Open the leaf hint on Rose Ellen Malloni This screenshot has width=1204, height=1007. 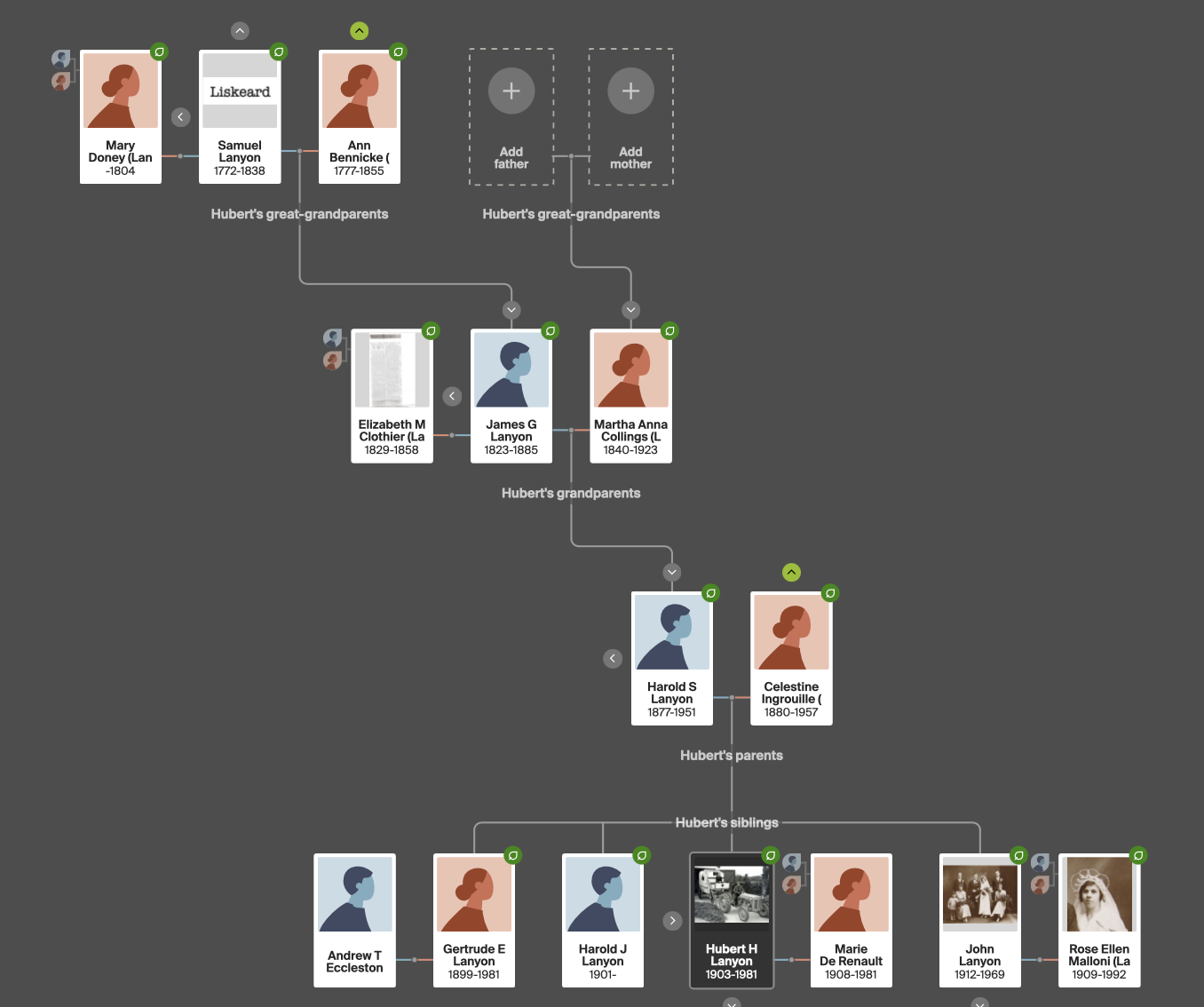(1138, 855)
